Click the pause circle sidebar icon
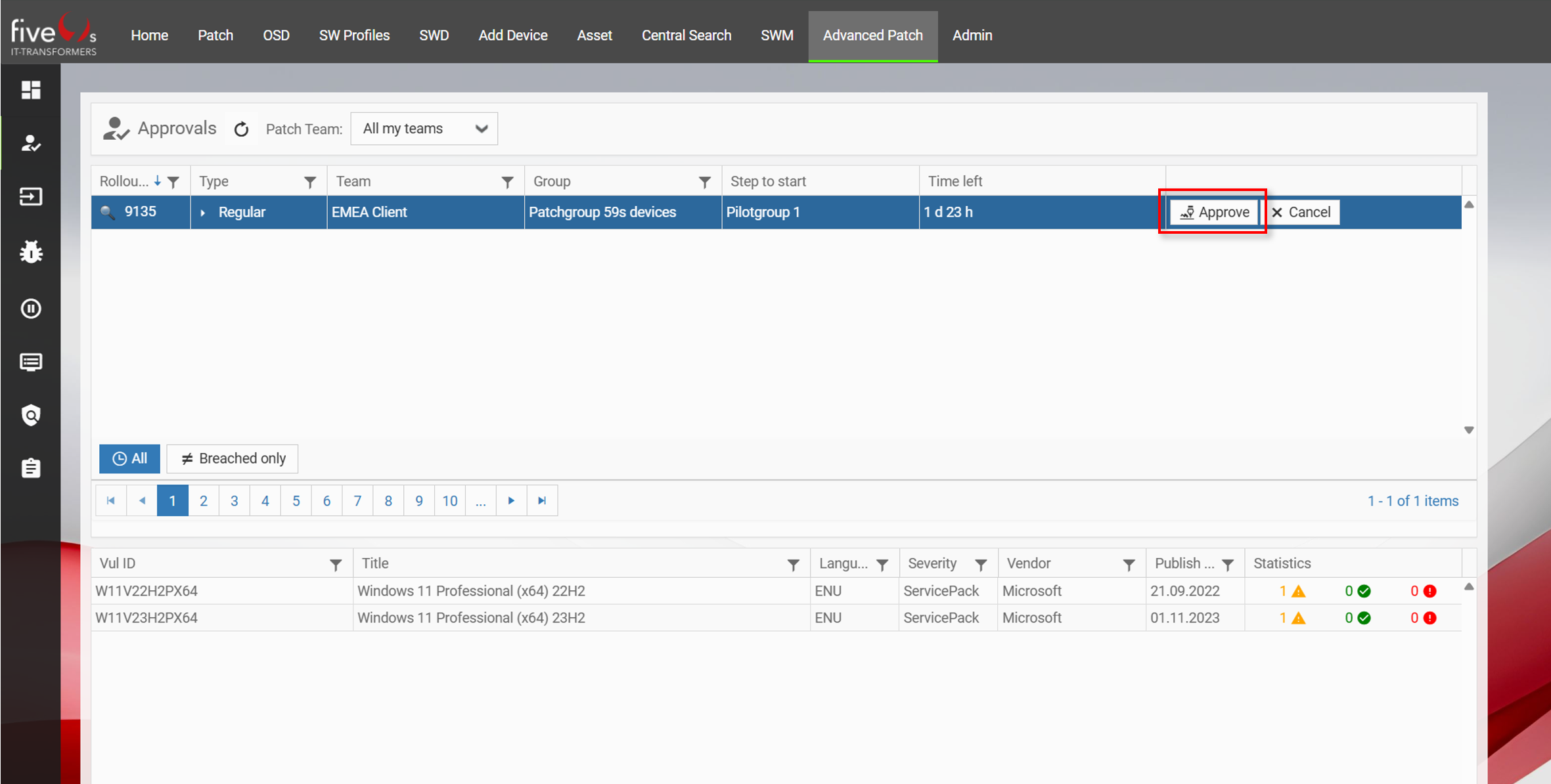1551x784 pixels. coord(31,308)
